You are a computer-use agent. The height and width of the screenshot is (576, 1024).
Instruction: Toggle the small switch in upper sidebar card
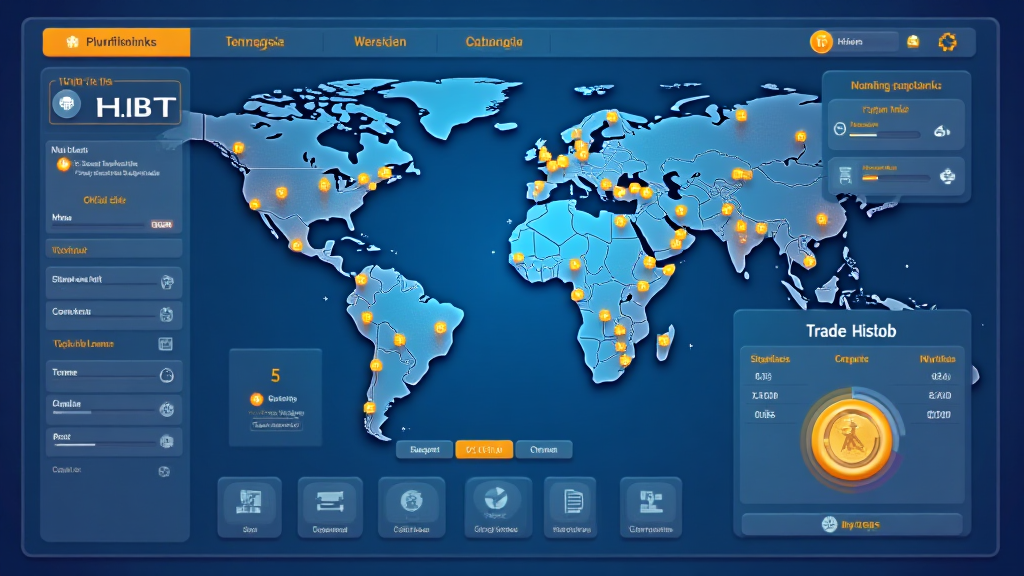coord(161,225)
